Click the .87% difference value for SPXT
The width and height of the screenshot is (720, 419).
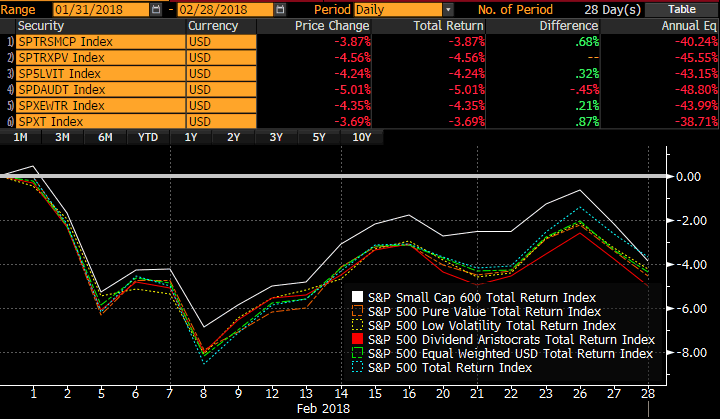[587, 121]
